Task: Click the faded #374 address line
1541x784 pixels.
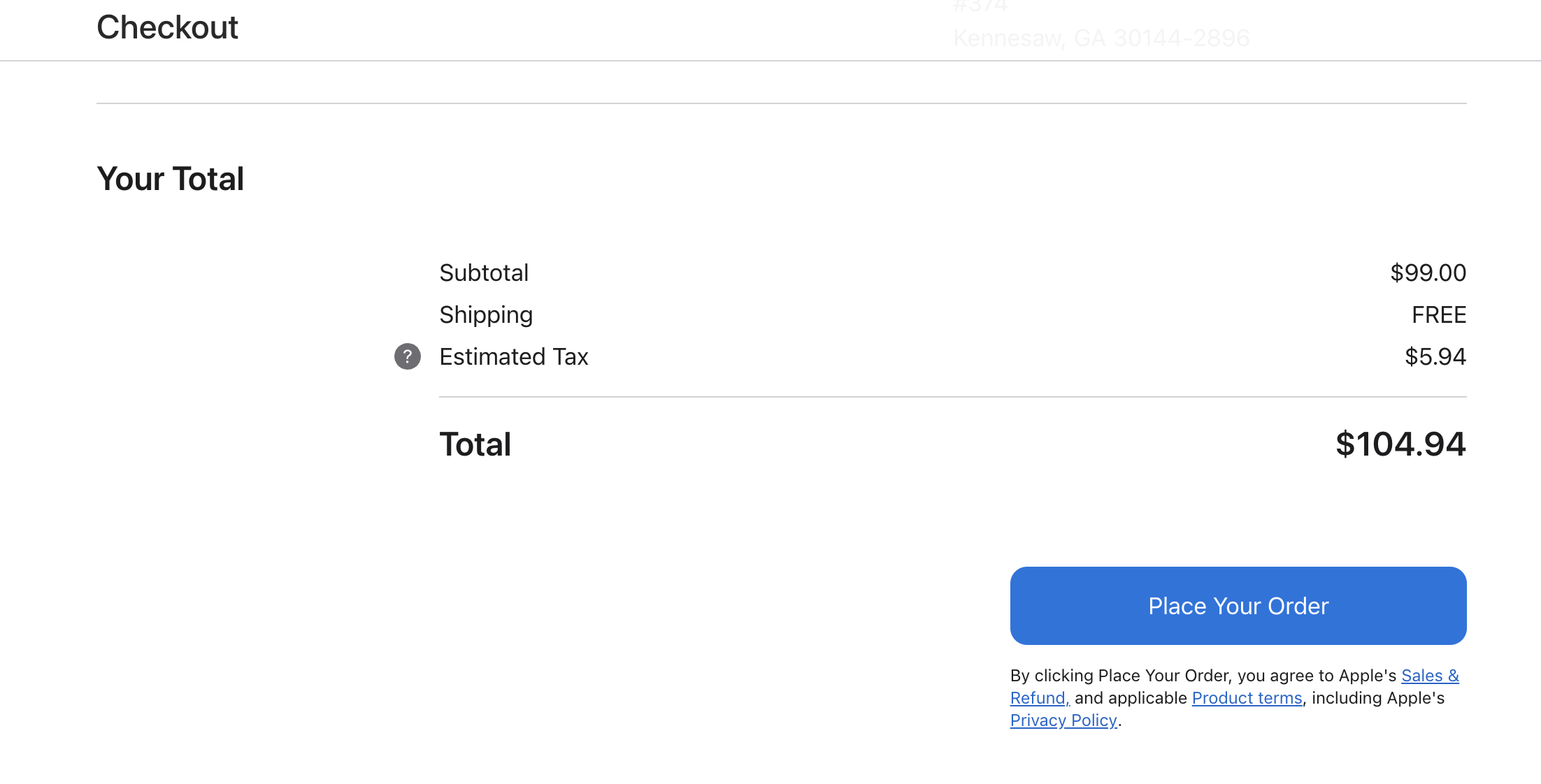Action: (980, 7)
